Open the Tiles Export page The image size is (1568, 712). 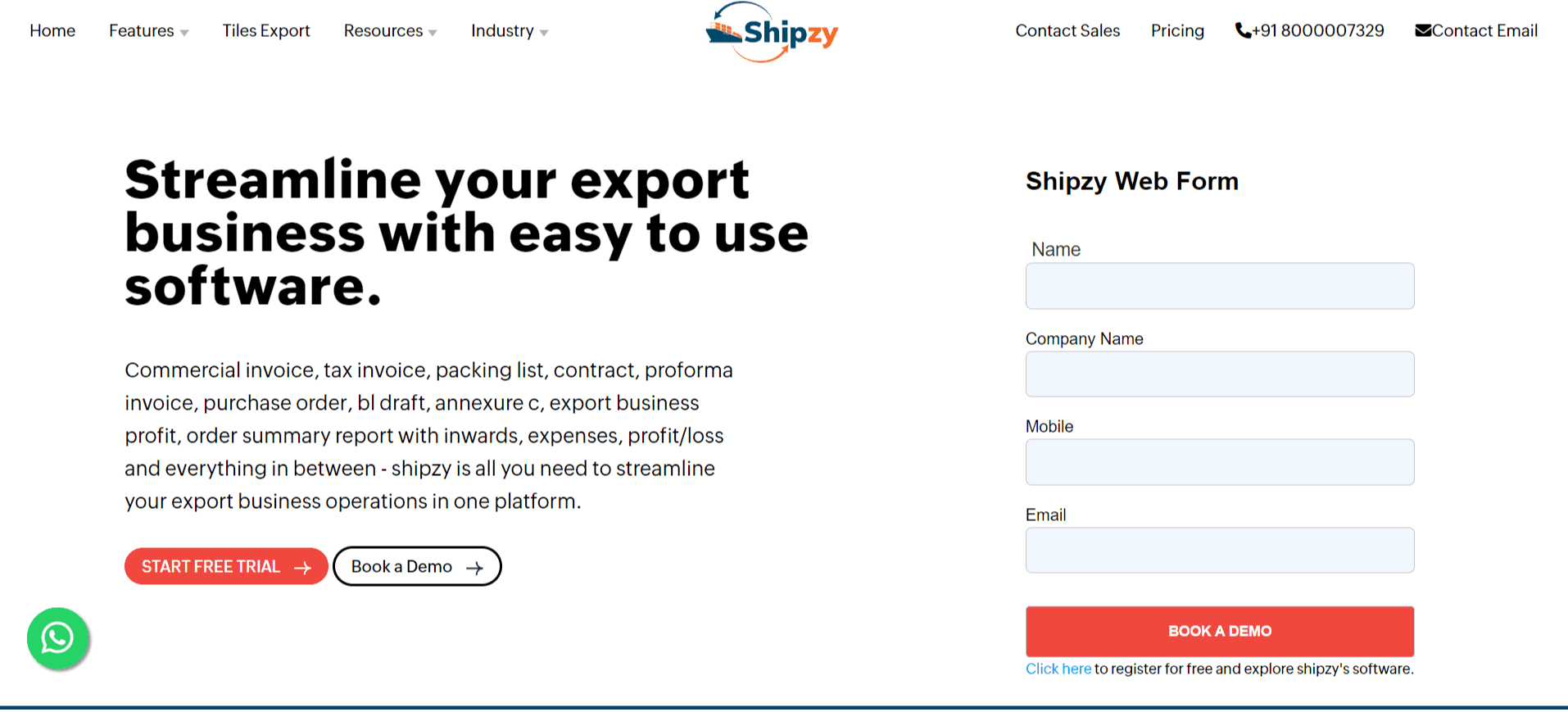pyautogui.click(x=265, y=31)
